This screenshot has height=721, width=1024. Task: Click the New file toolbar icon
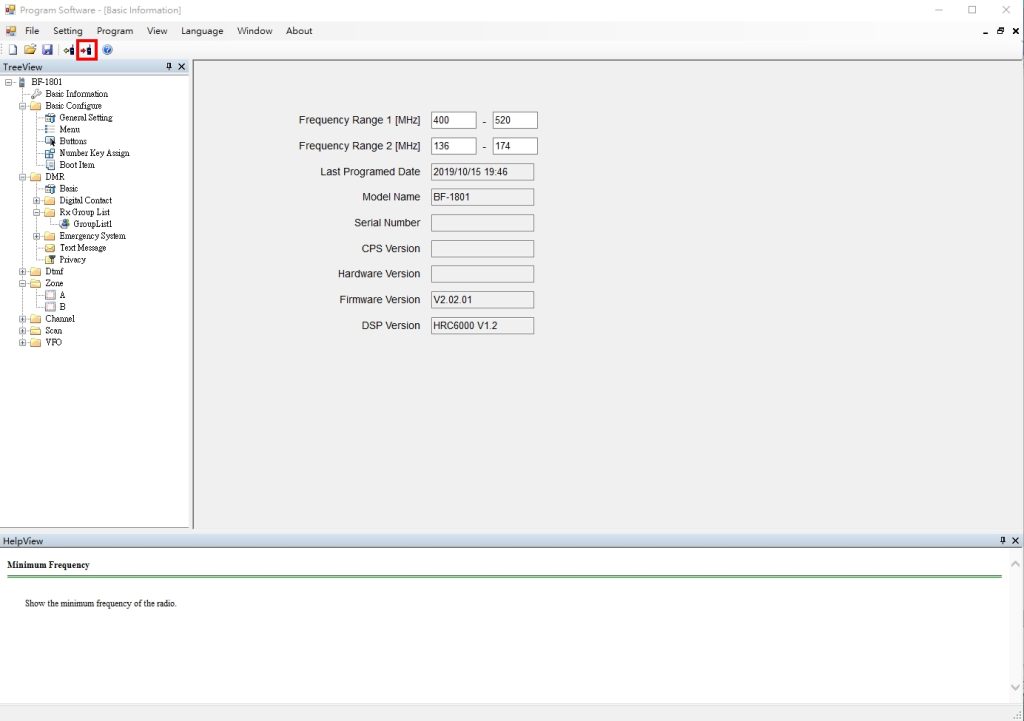[x=13, y=50]
